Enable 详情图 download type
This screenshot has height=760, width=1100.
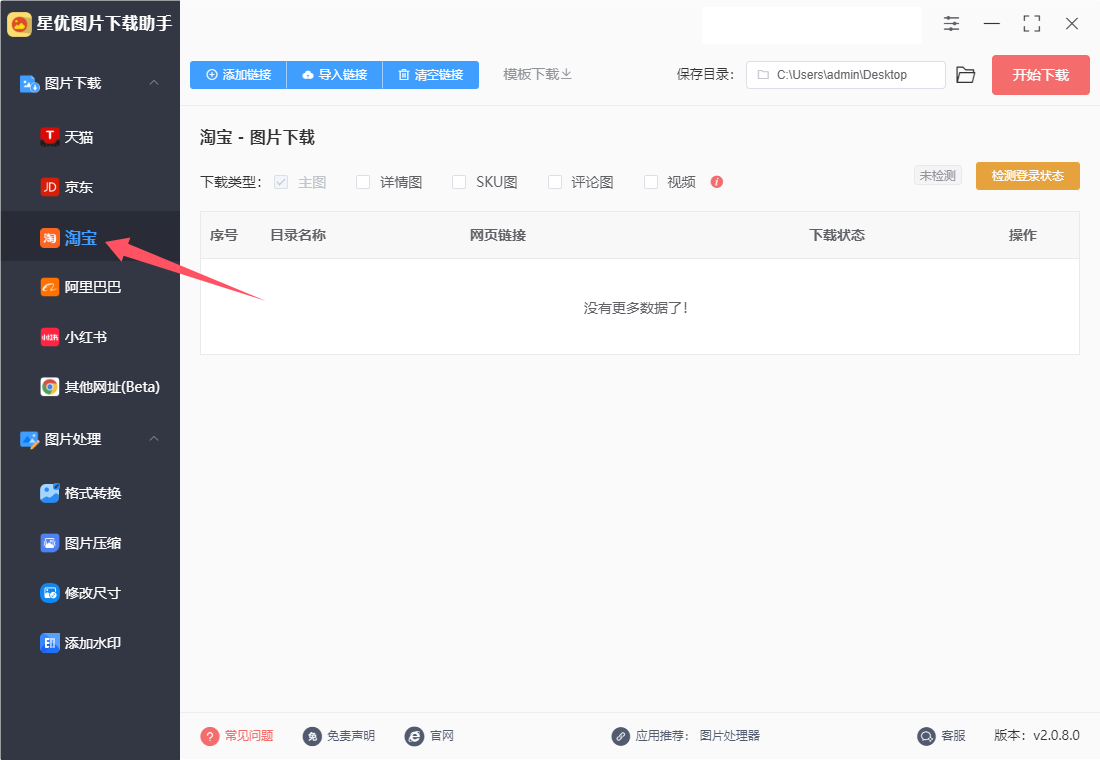click(x=363, y=182)
